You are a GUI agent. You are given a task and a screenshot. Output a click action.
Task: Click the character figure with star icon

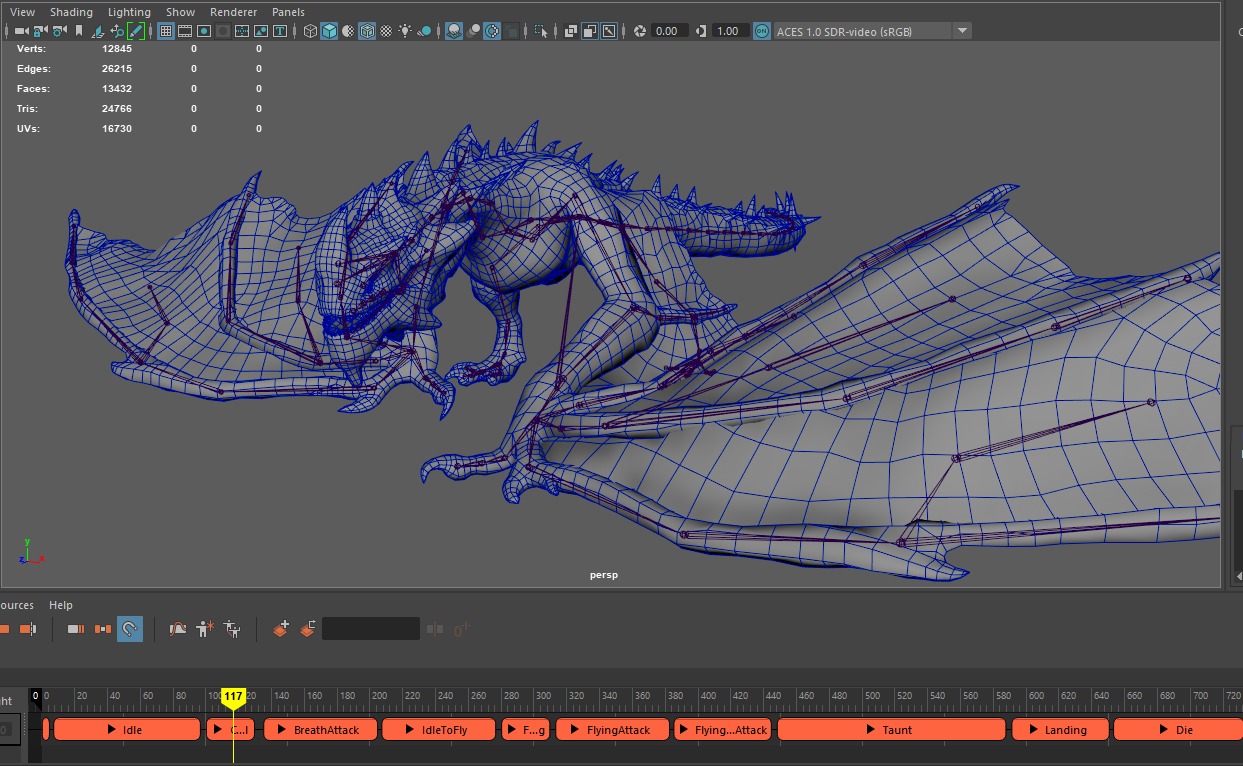coord(205,629)
